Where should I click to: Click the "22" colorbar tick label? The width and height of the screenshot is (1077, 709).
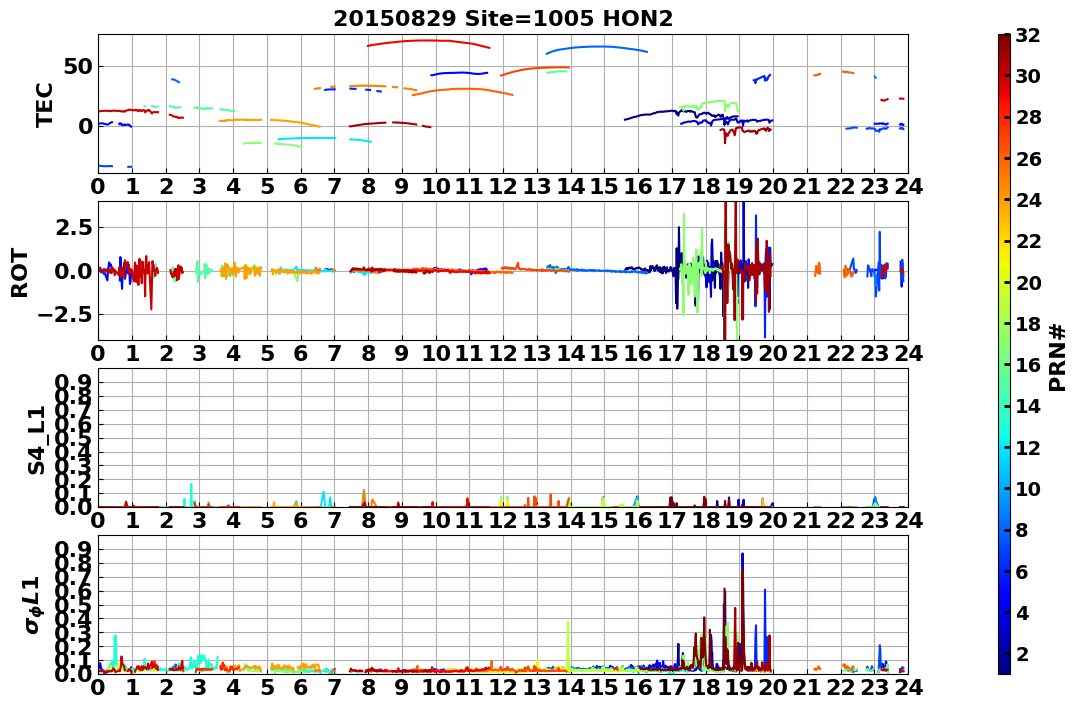click(1028, 241)
